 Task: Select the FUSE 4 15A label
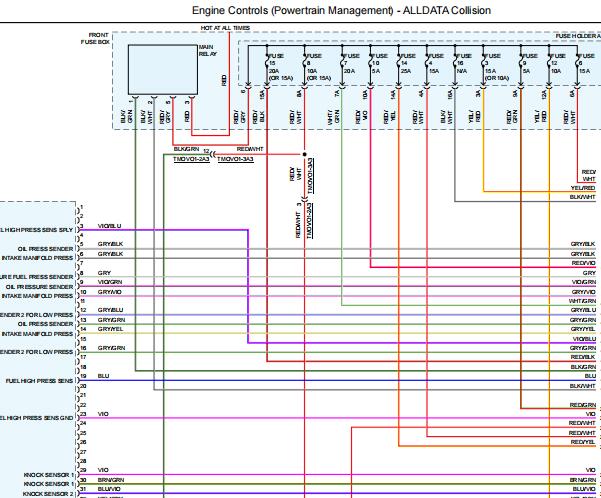click(436, 63)
